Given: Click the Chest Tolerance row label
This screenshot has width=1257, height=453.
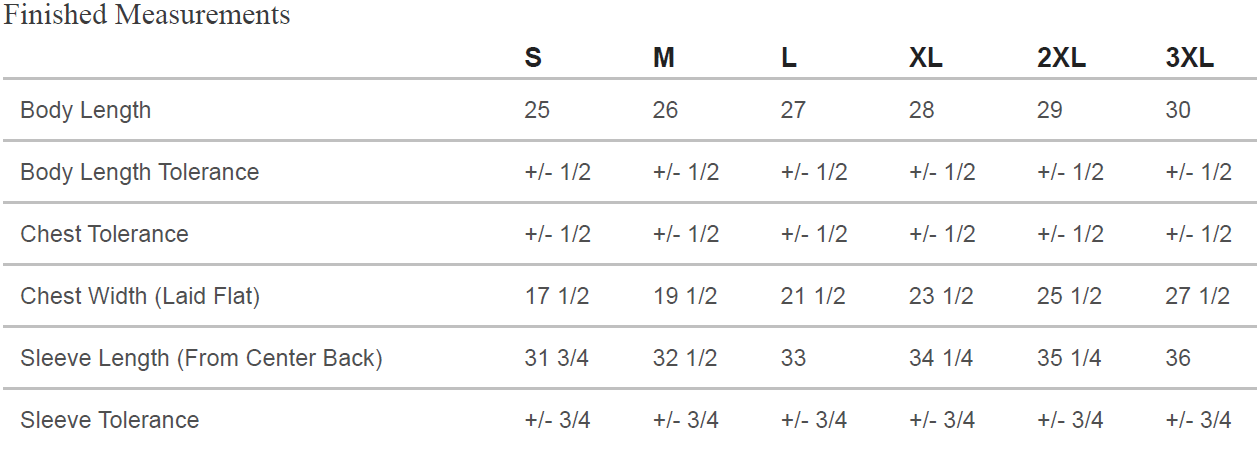Looking at the screenshot, I should point(104,234).
